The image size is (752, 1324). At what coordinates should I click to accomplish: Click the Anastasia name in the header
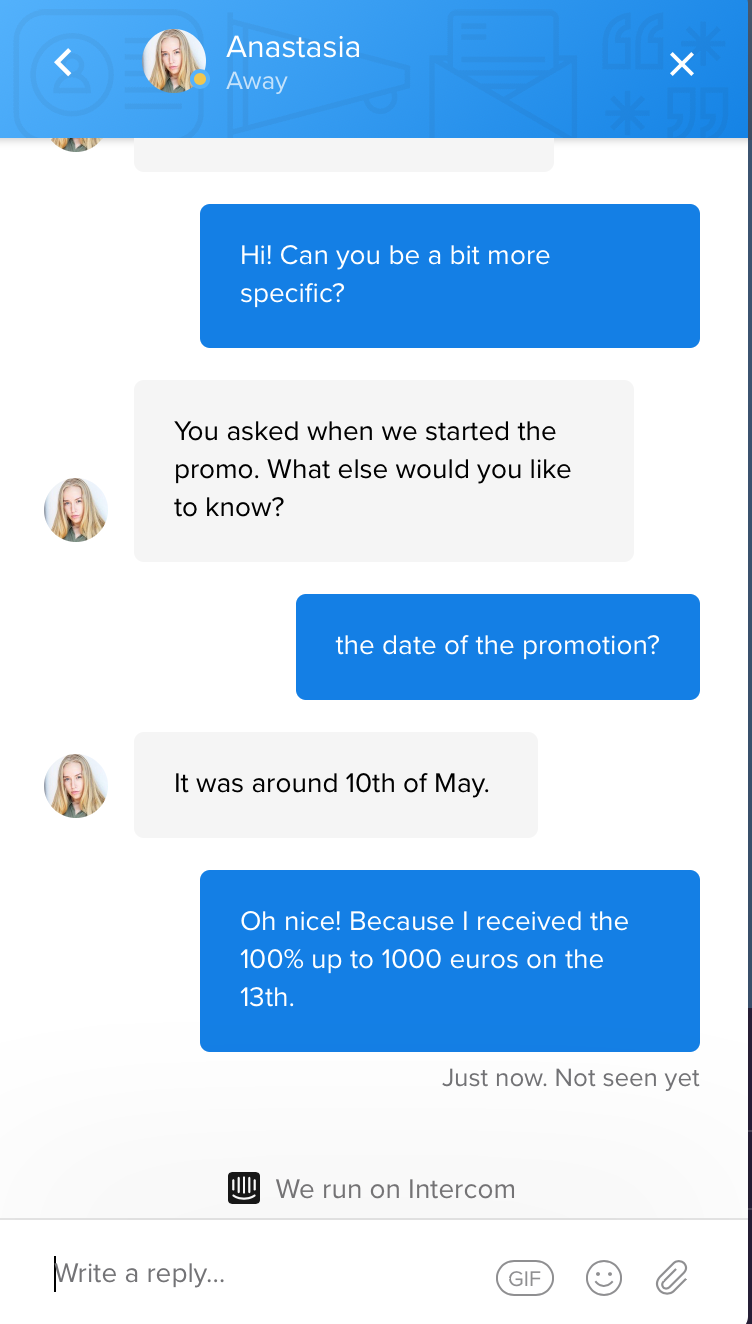click(293, 47)
